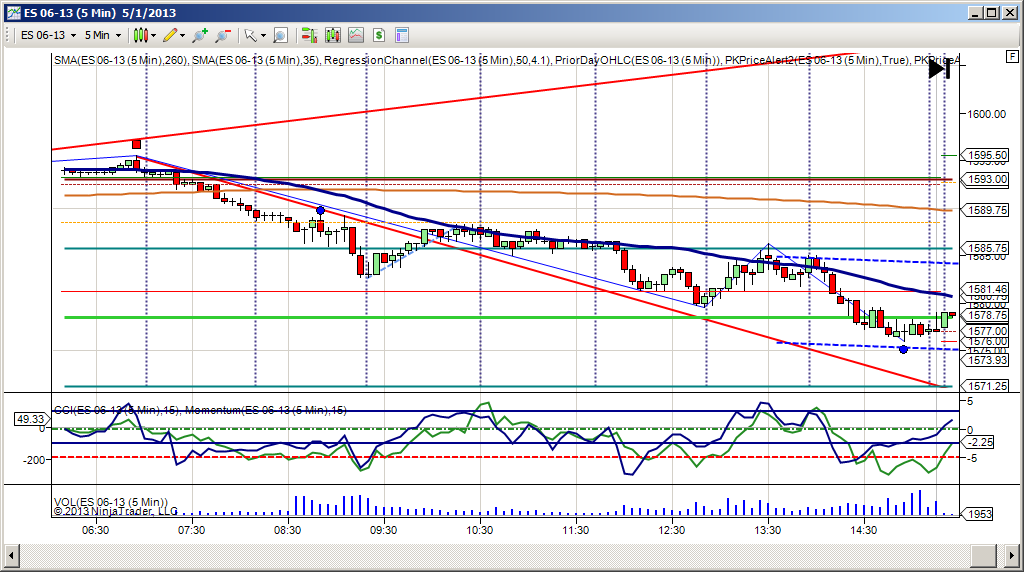Viewport: 1024px width, 572px height.
Task: Click the F button at chart corner
Action: tap(1012, 57)
